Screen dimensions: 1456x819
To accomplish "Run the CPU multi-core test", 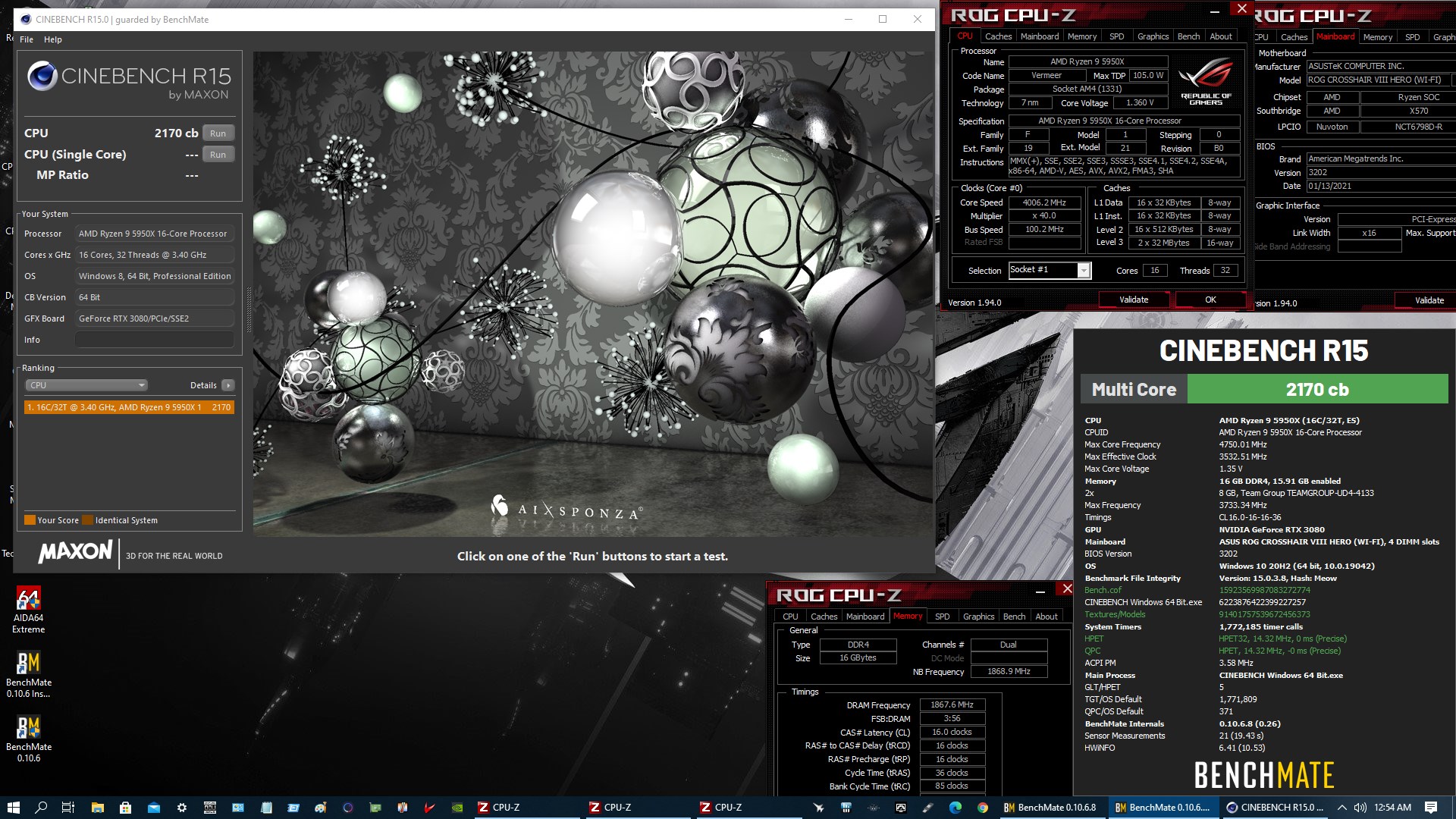I will pos(218,133).
